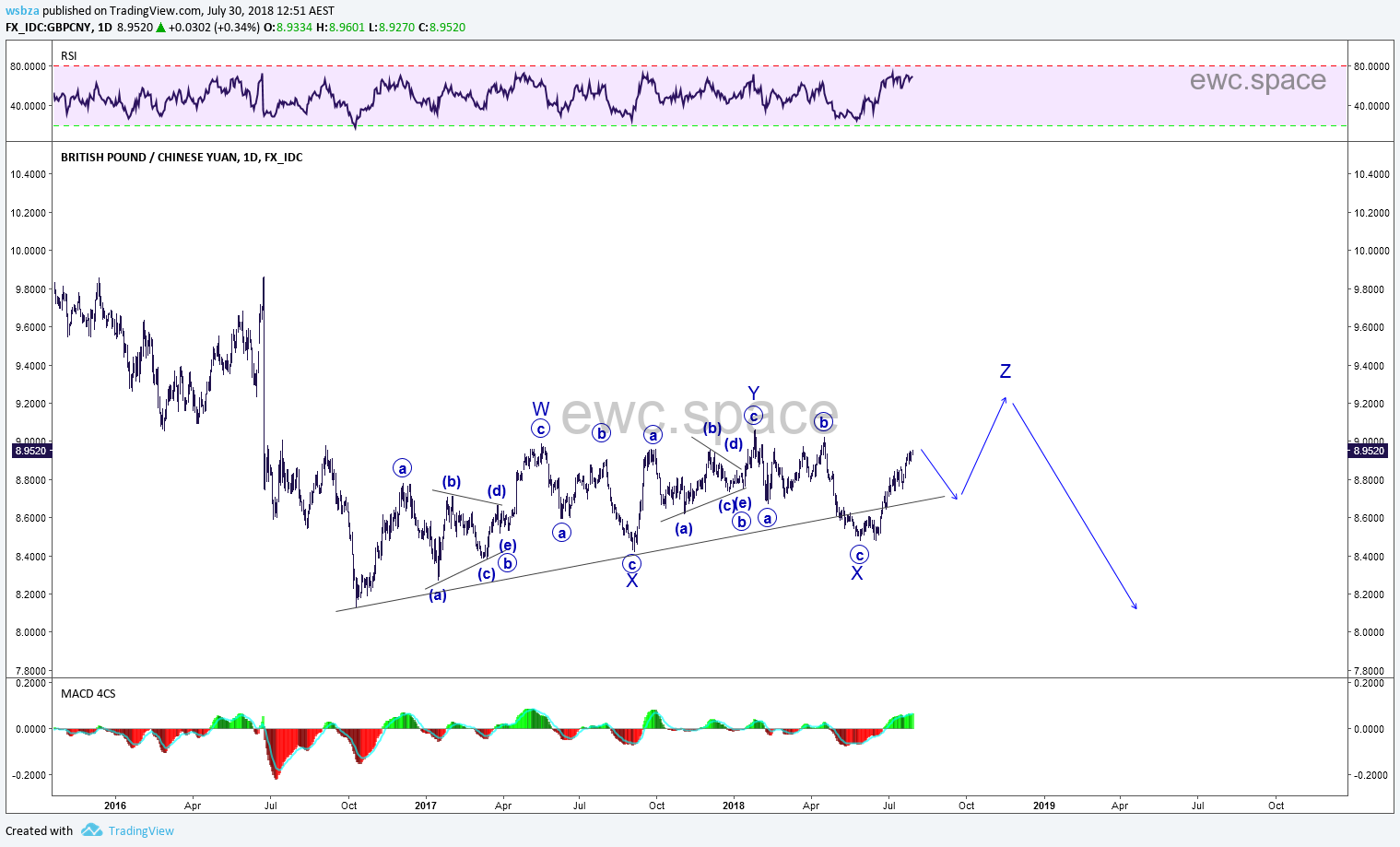
Task: Select the circled c beneath the W label
Action: (x=541, y=429)
